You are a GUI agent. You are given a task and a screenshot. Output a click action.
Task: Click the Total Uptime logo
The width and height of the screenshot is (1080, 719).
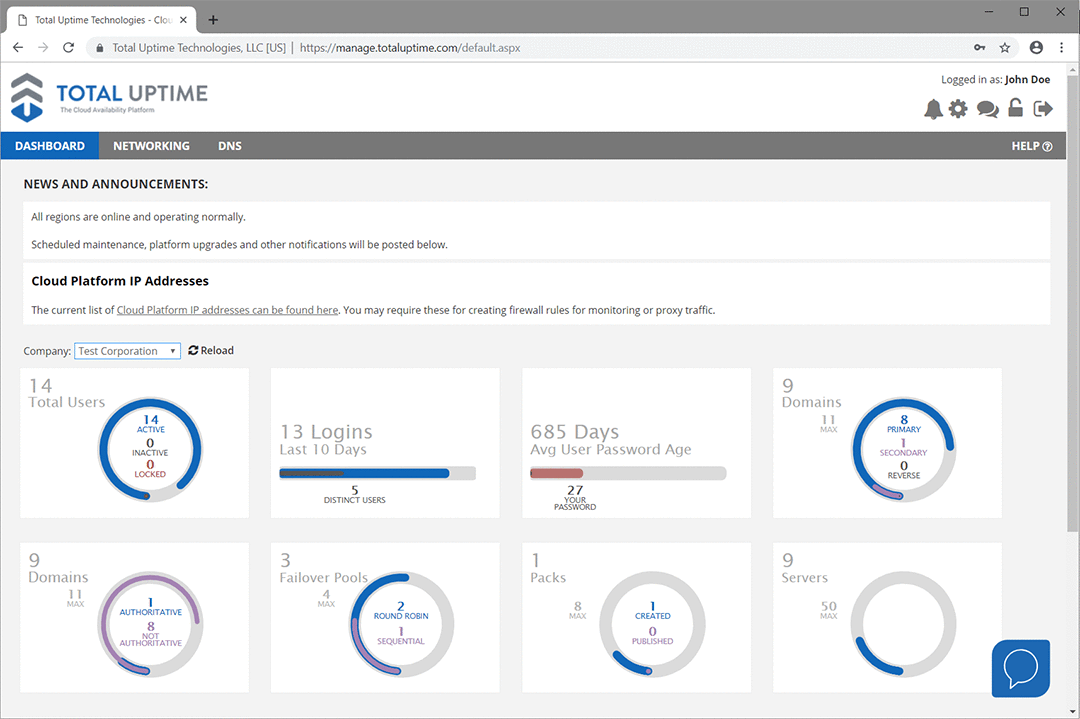coord(108,98)
